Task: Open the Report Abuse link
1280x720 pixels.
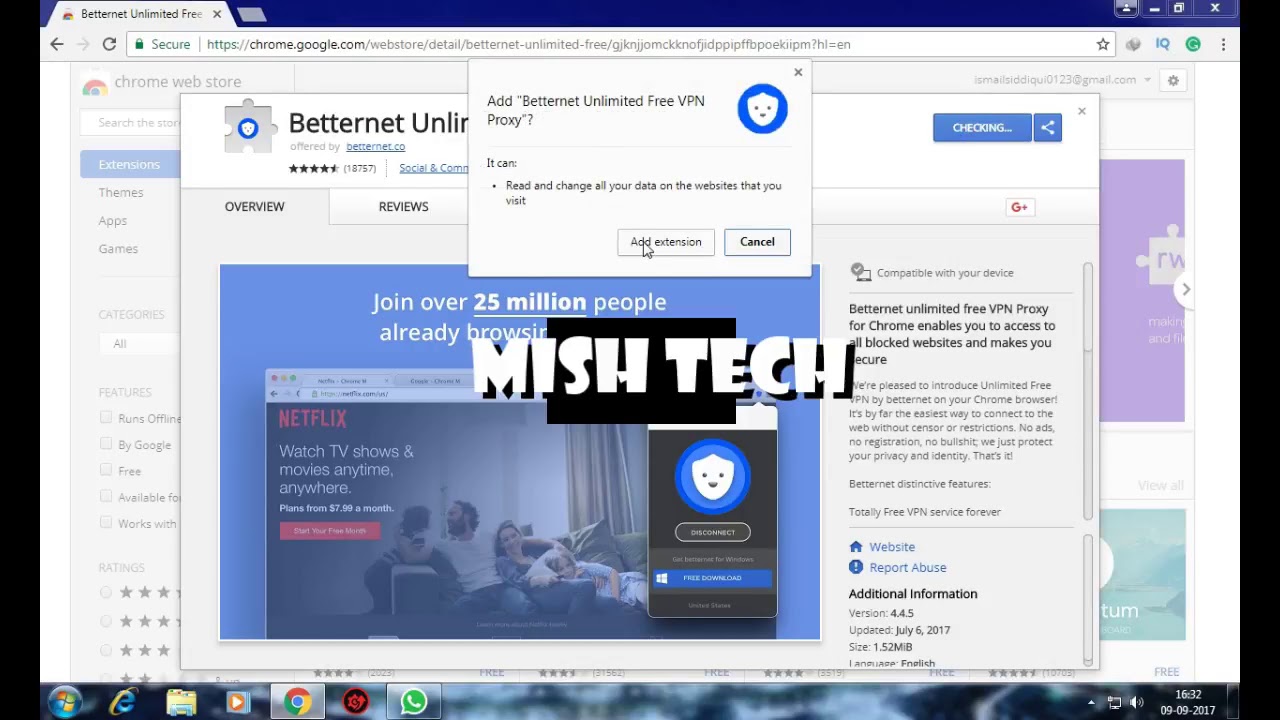Action: click(x=908, y=567)
